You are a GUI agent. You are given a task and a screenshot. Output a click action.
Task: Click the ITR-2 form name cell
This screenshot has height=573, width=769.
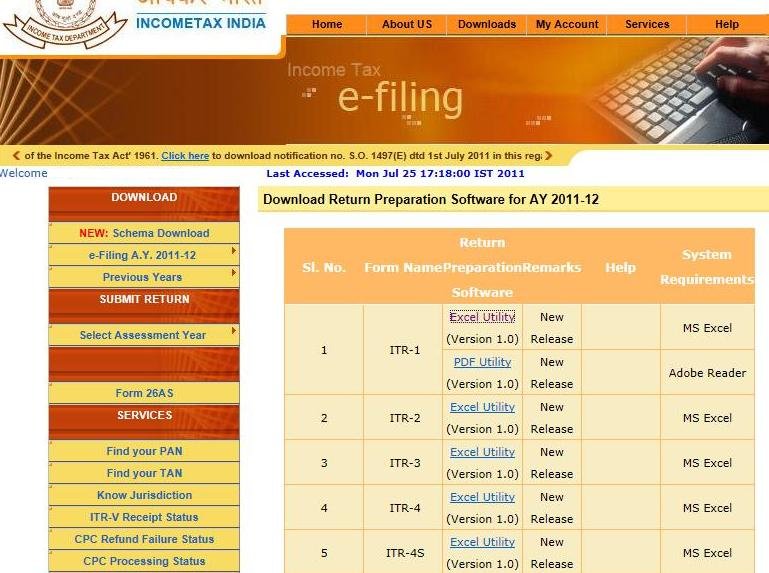405,418
